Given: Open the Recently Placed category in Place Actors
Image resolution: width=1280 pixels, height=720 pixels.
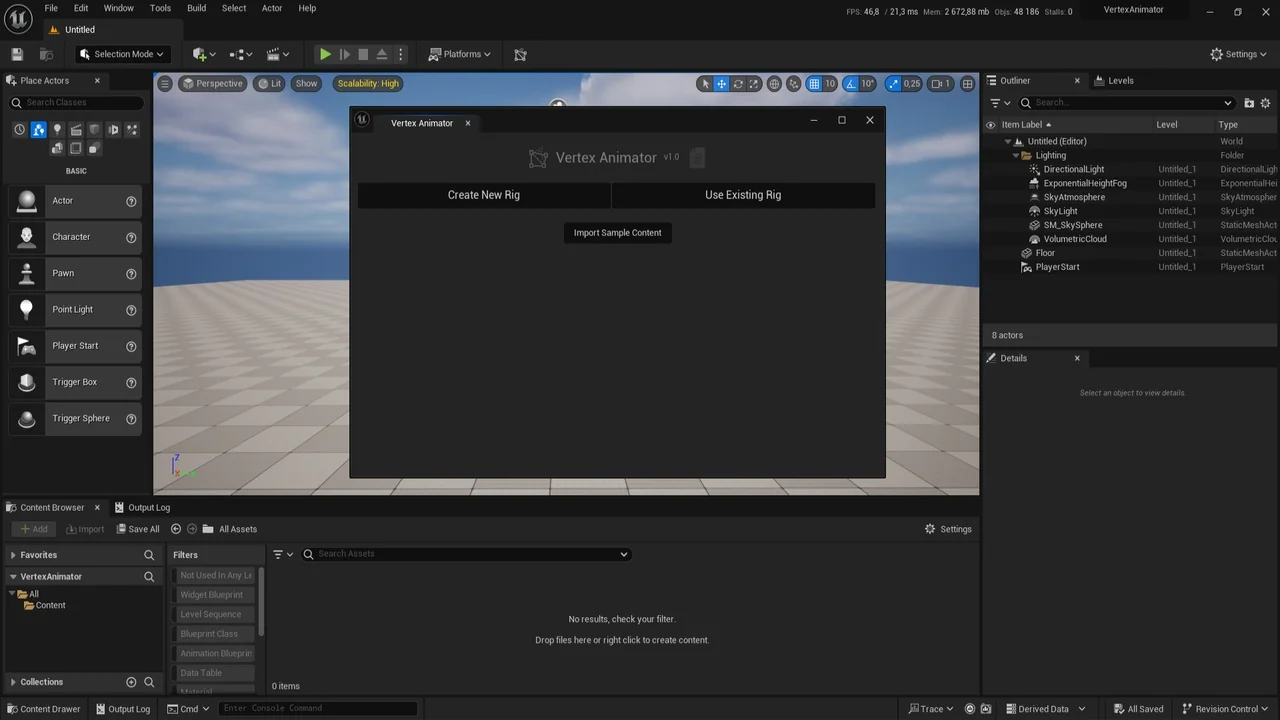Looking at the screenshot, I should point(19,129).
